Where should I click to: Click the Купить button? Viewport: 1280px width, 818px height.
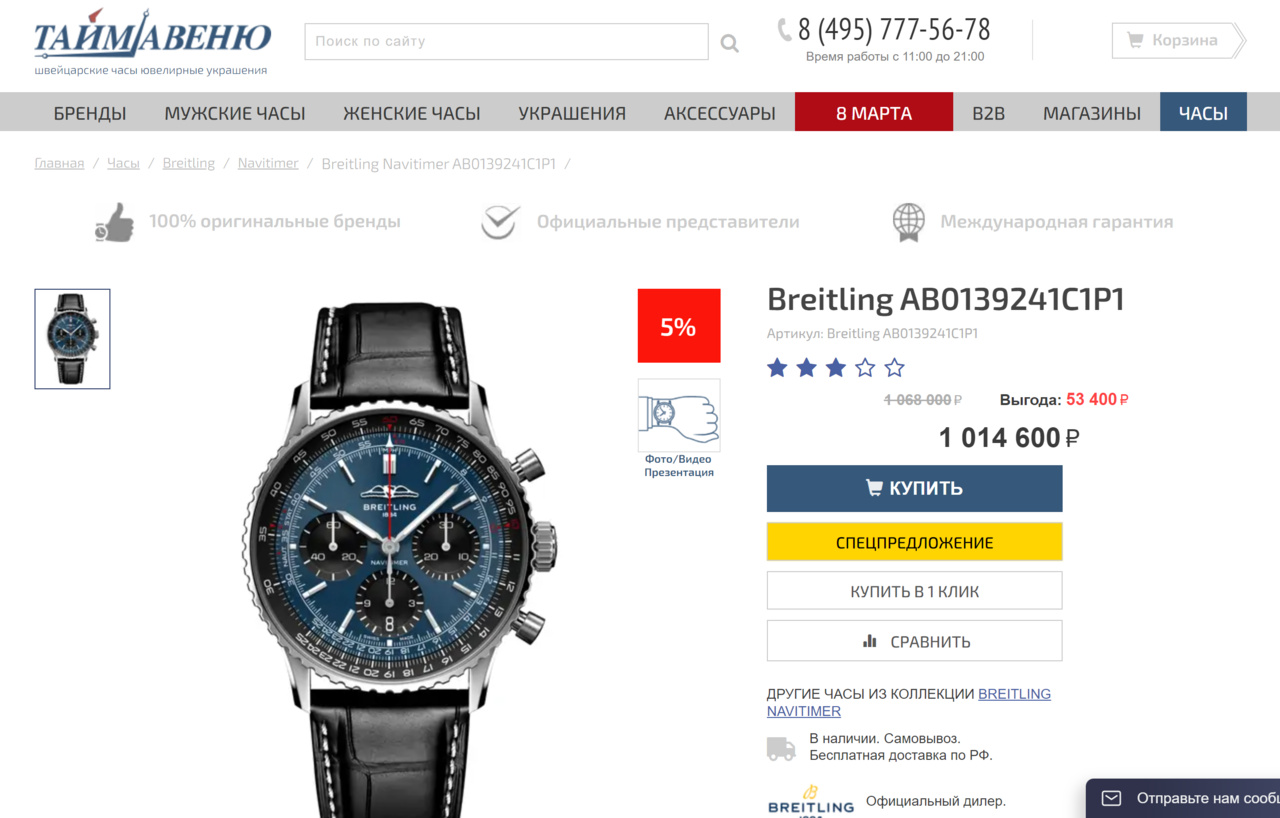coord(914,488)
